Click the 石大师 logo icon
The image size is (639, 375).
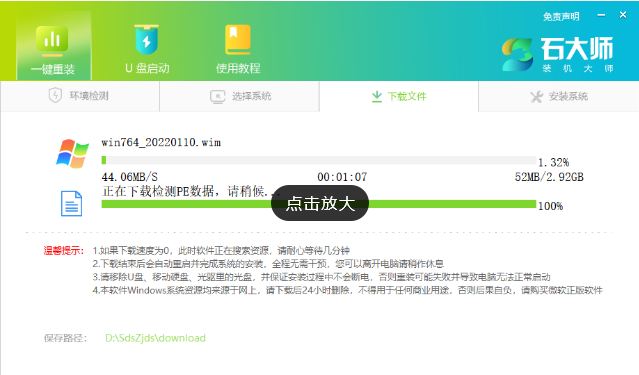tap(517, 55)
